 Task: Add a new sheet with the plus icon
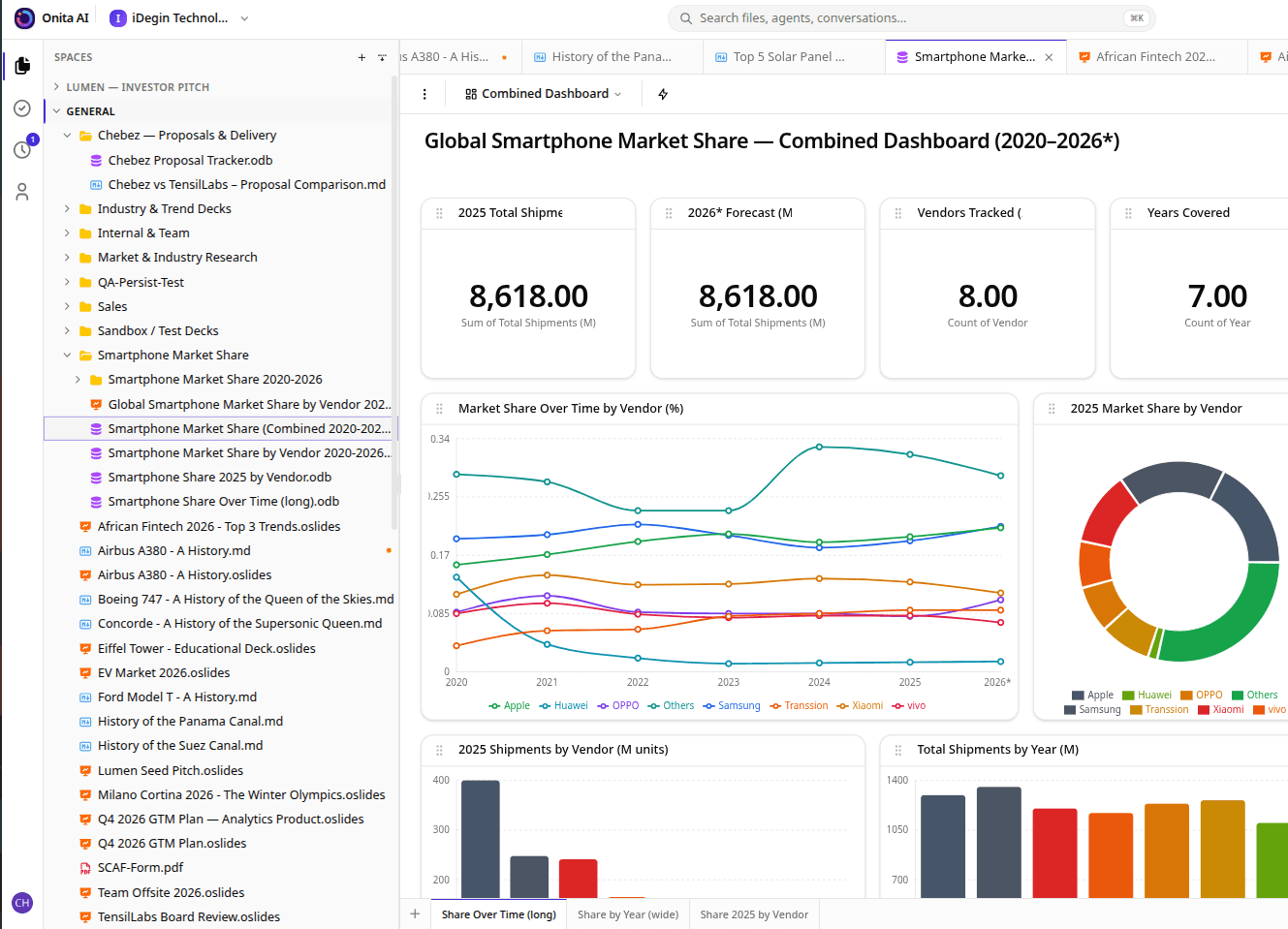(415, 914)
